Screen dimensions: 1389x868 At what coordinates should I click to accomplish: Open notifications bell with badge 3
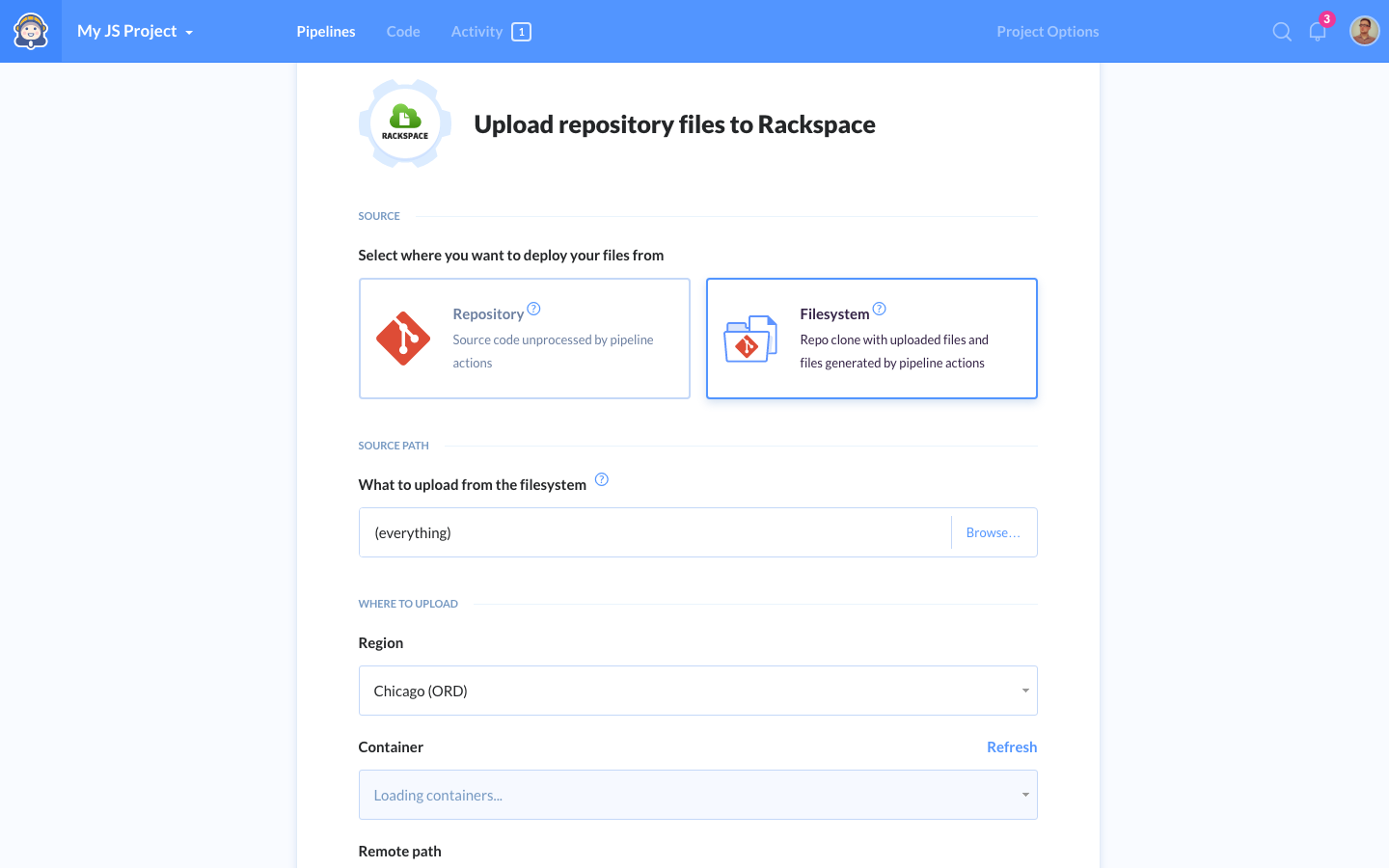pyautogui.click(x=1318, y=31)
